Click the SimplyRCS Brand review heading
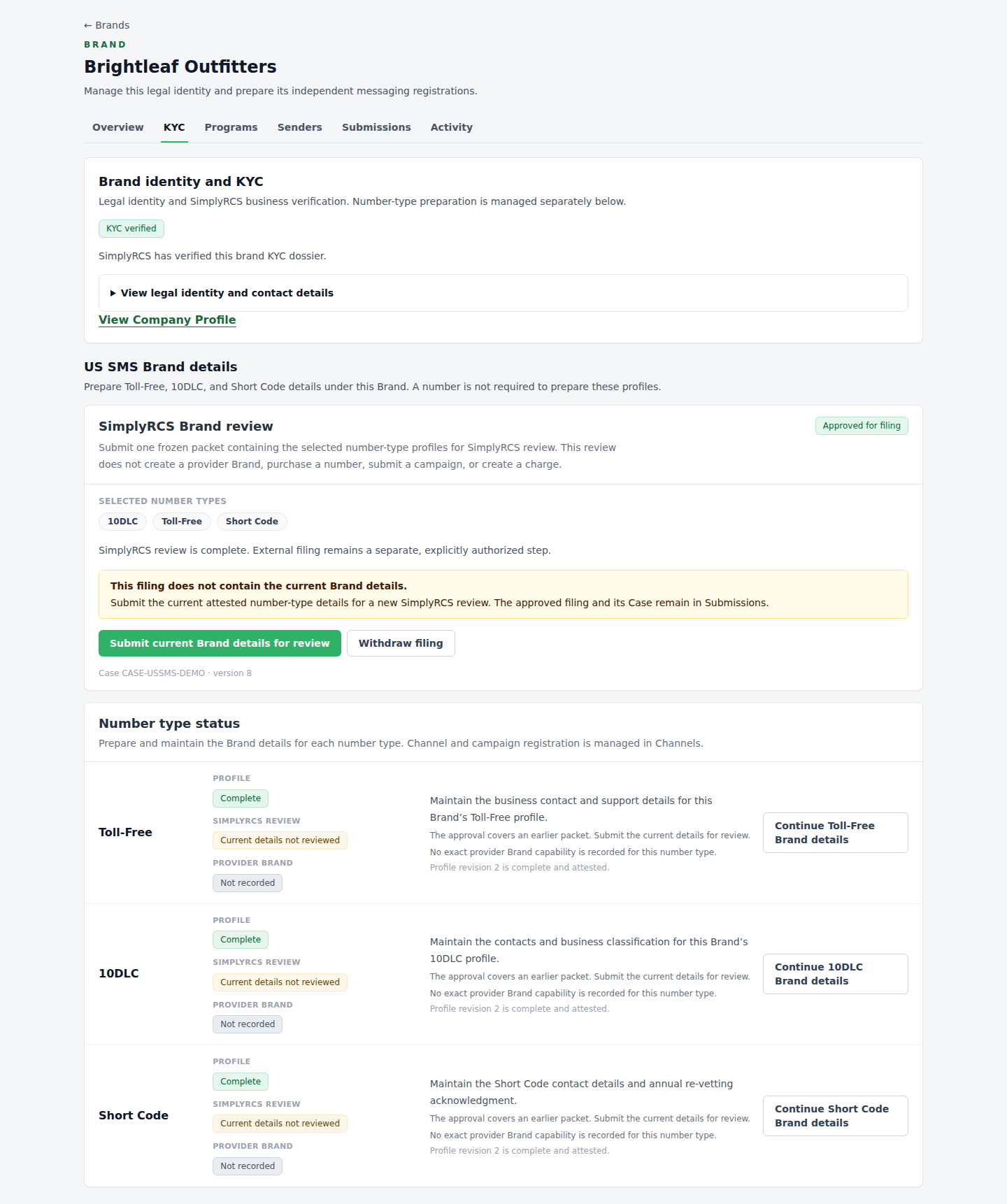 click(x=186, y=427)
